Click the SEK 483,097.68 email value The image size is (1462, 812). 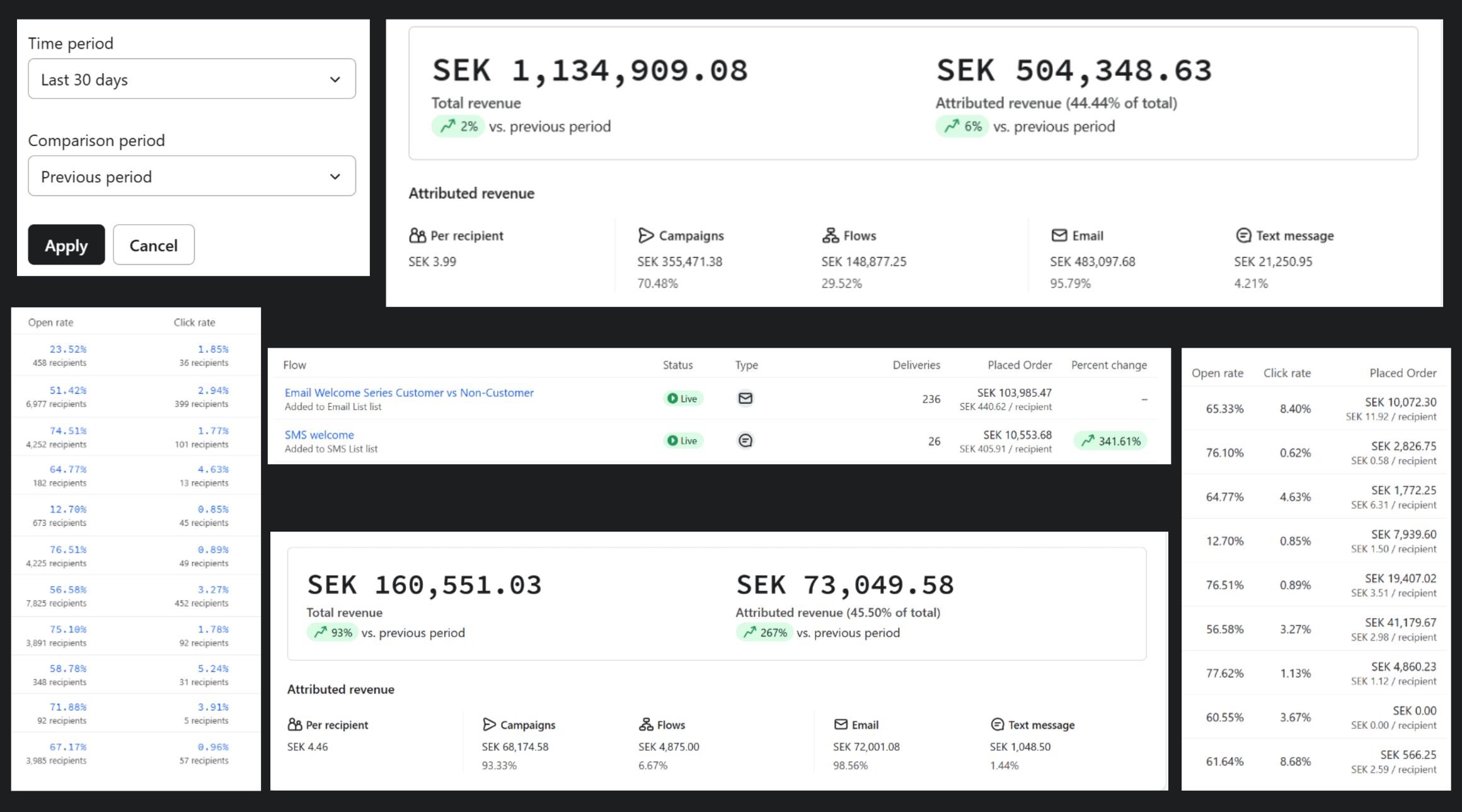pyautogui.click(x=1092, y=261)
